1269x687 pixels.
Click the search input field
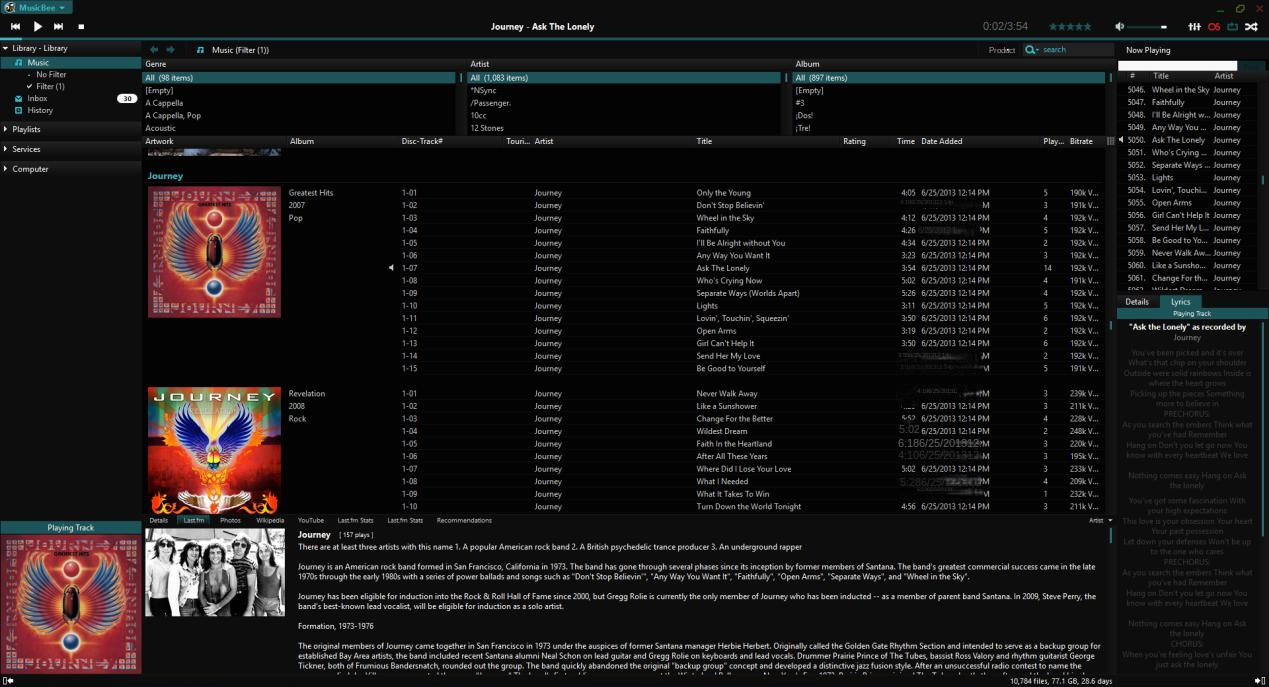coord(1075,49)
